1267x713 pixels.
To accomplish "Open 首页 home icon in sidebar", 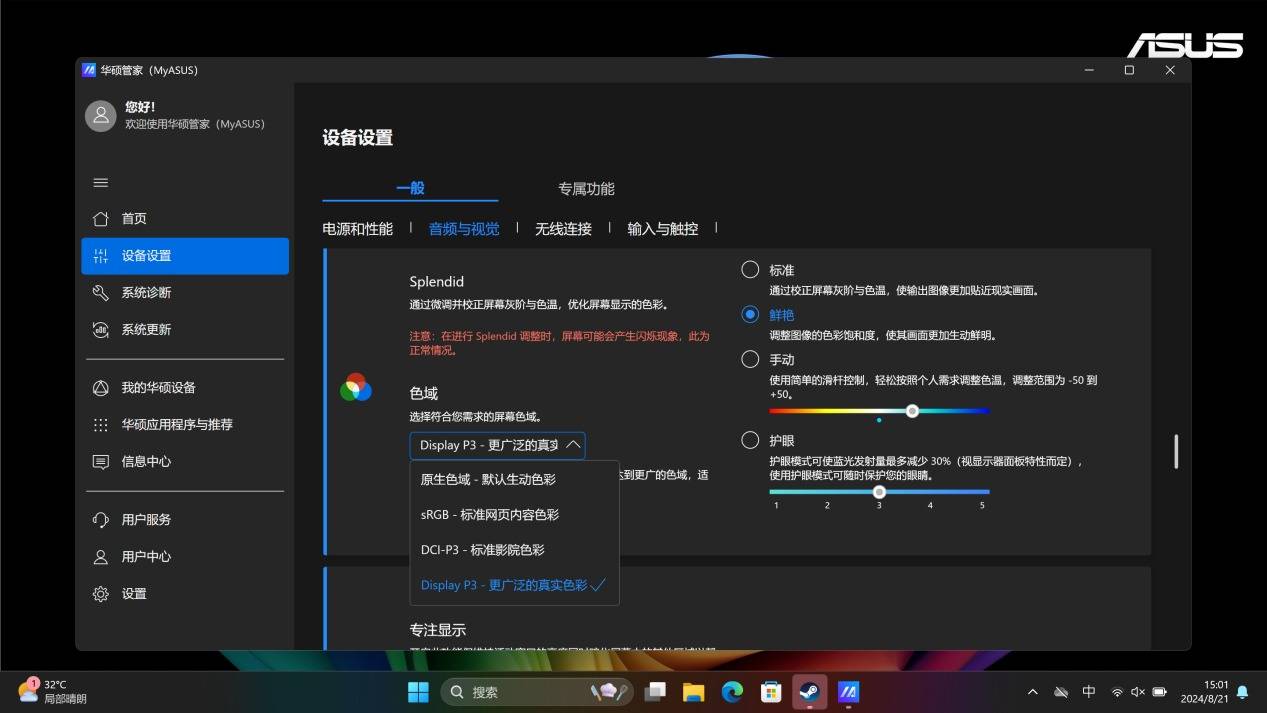I will point(100,219).
